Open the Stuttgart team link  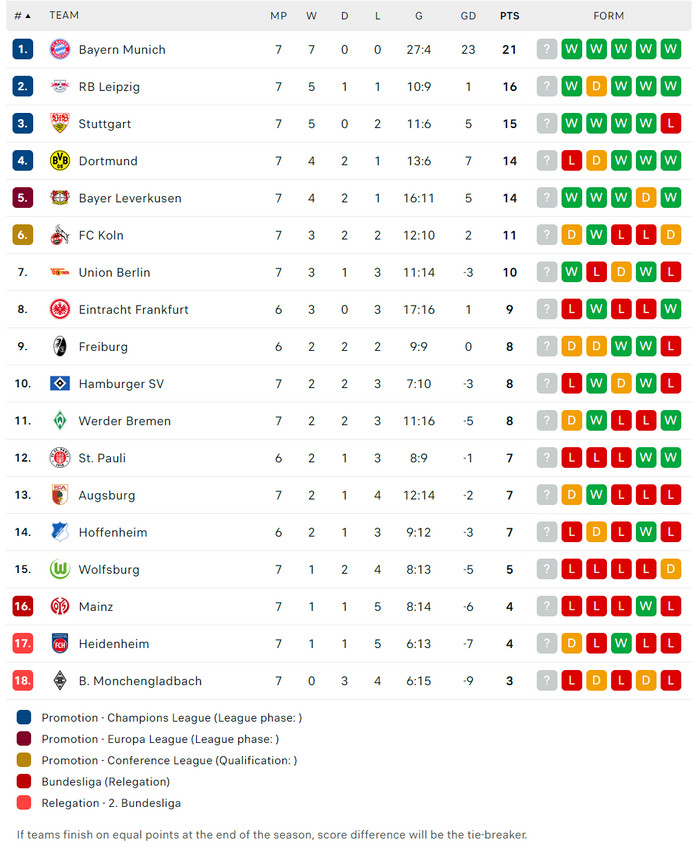[x=105, y=124]
